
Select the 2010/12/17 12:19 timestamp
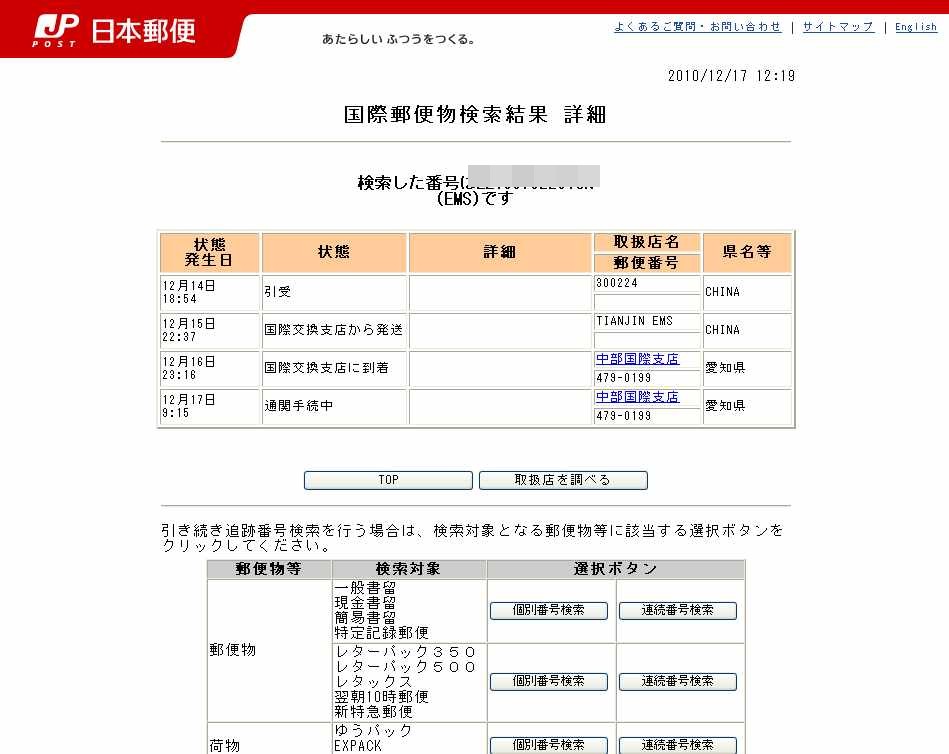[731, 76]
